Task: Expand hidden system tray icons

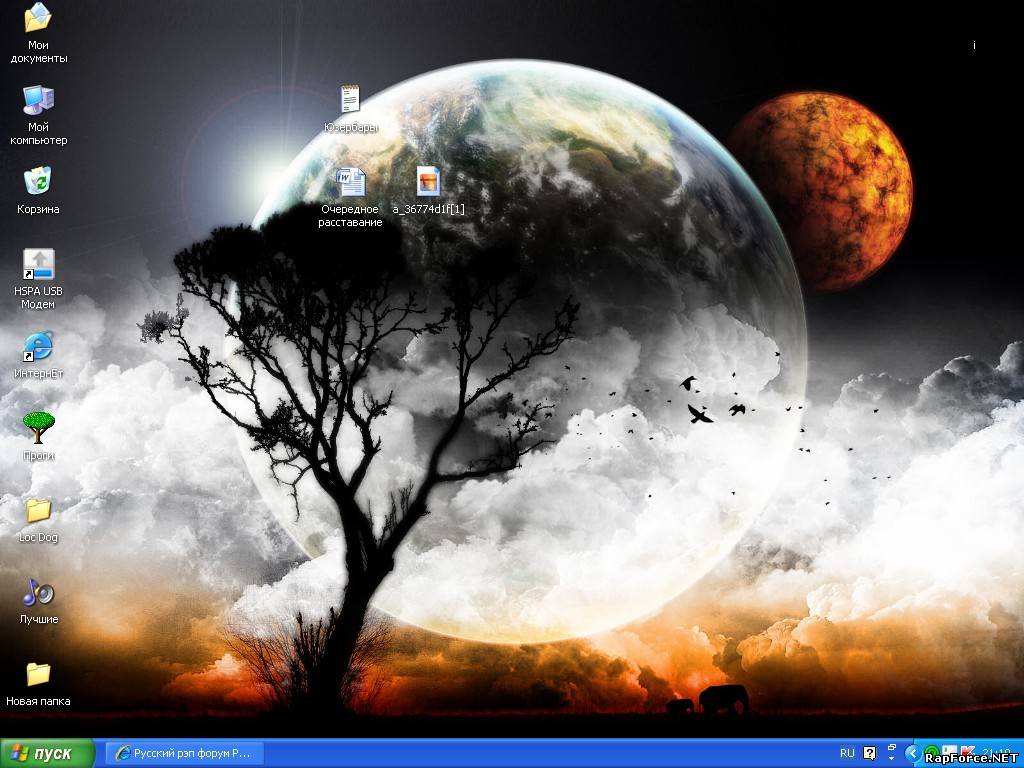Action: click(x=912, y=753)
